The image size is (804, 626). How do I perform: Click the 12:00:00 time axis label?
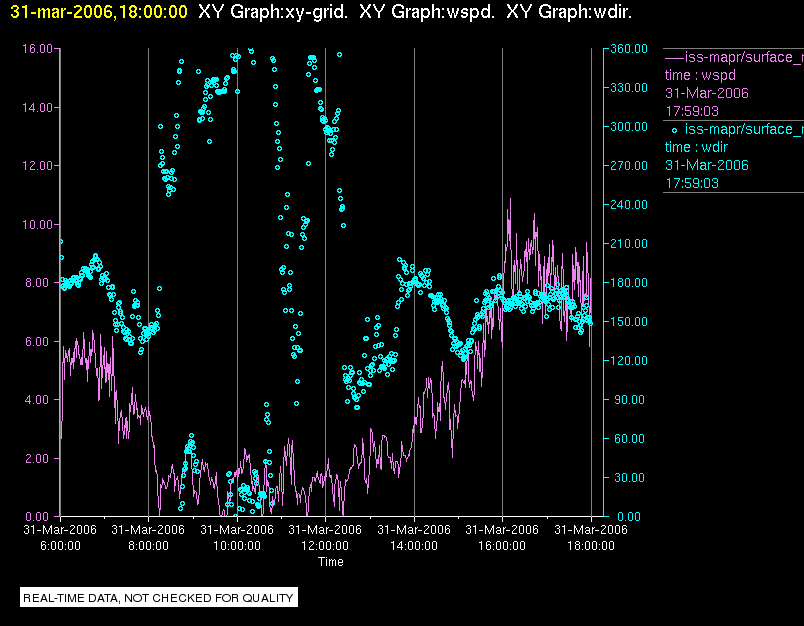[x=325, y=546]
